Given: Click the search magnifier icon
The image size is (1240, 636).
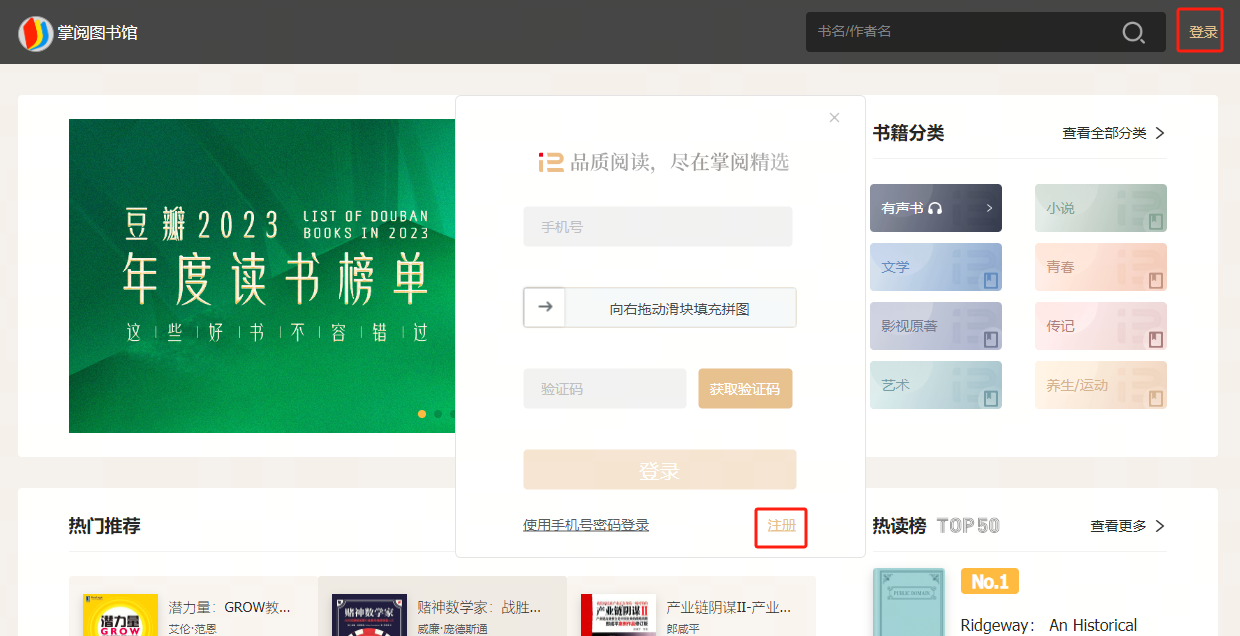Looking at the screenshot, I should click(1133, 33).
